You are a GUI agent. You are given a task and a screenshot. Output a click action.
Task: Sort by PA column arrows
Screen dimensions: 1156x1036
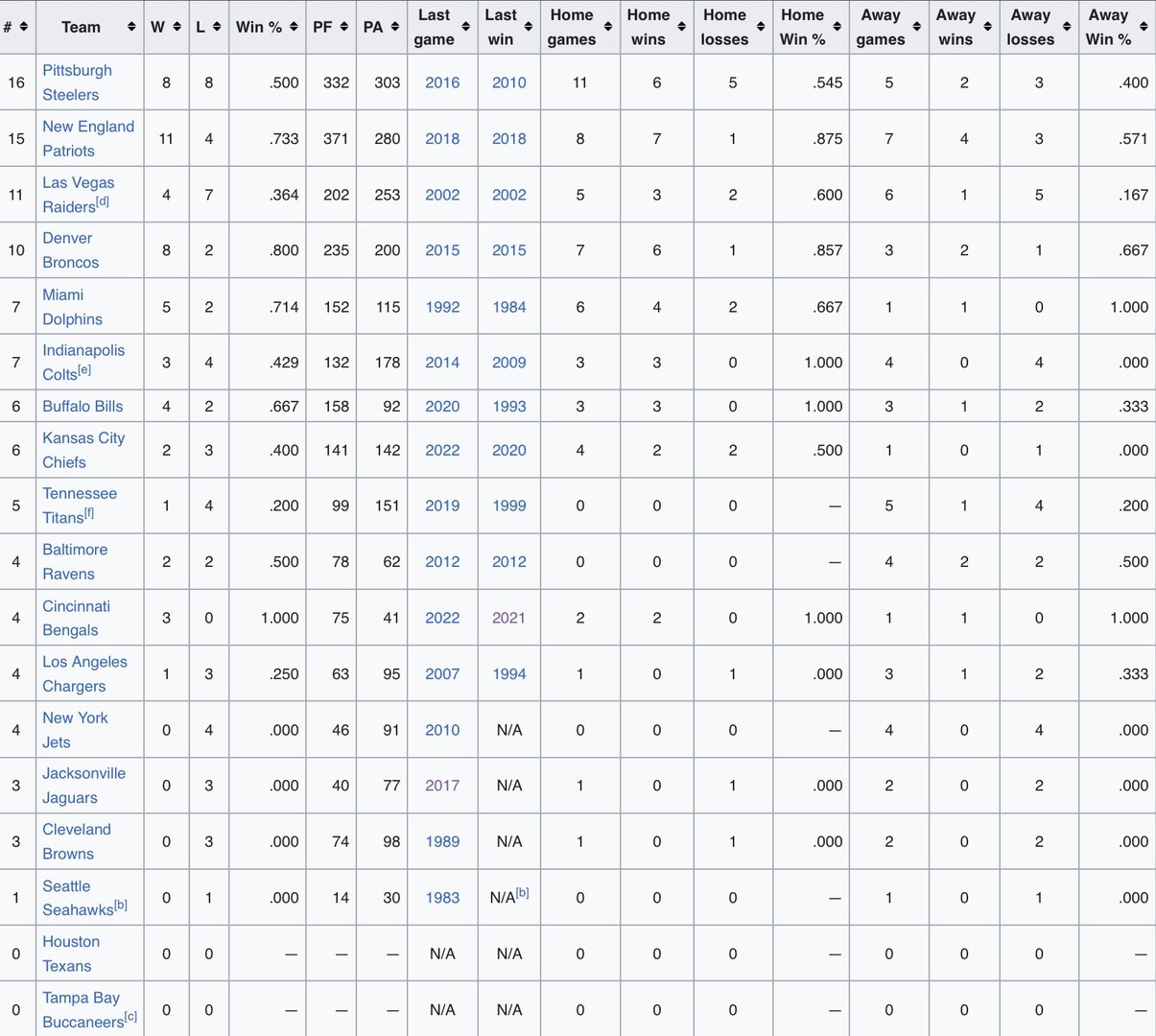[394, 27]
